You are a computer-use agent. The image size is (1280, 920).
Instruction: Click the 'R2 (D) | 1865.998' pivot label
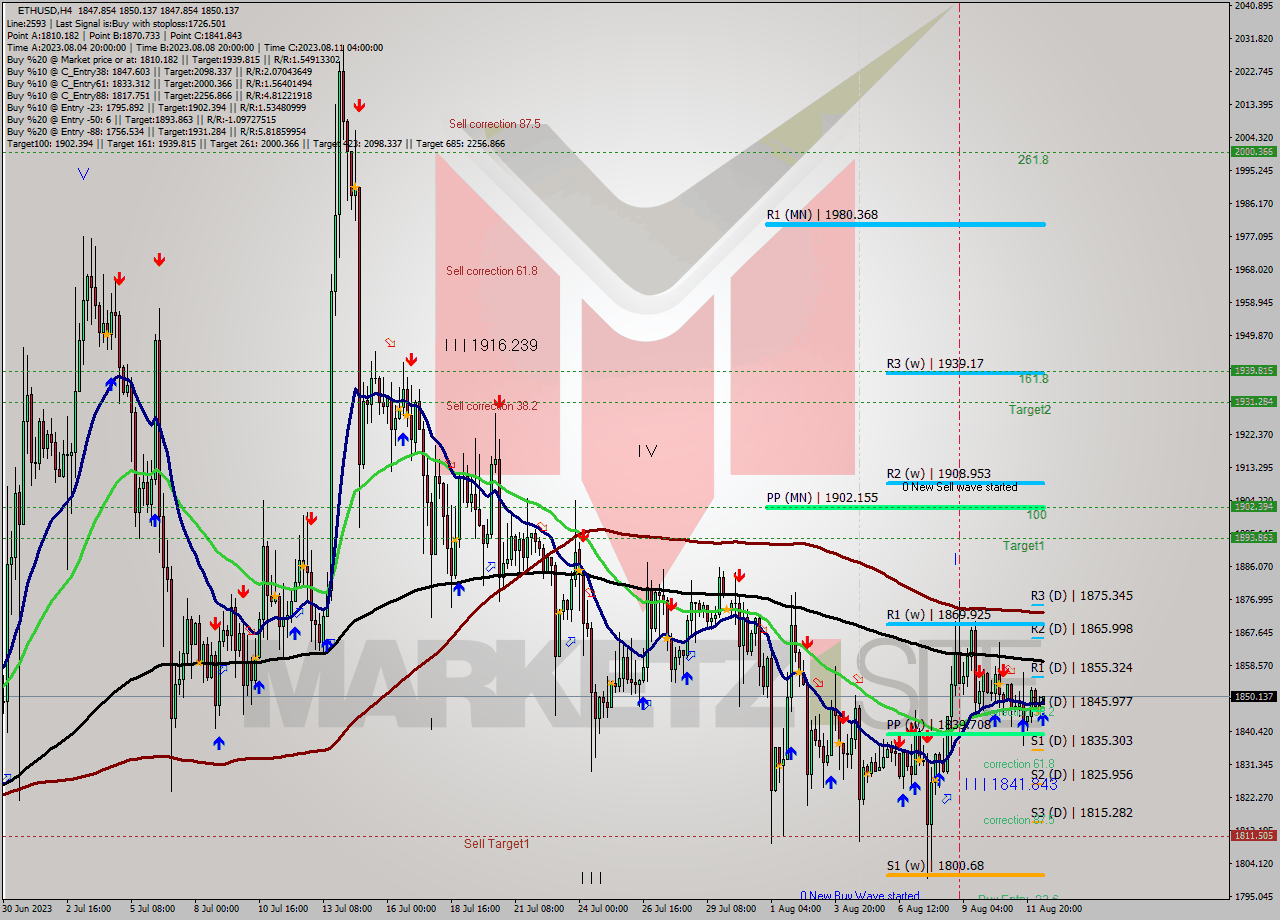[x=1082, y=629]
